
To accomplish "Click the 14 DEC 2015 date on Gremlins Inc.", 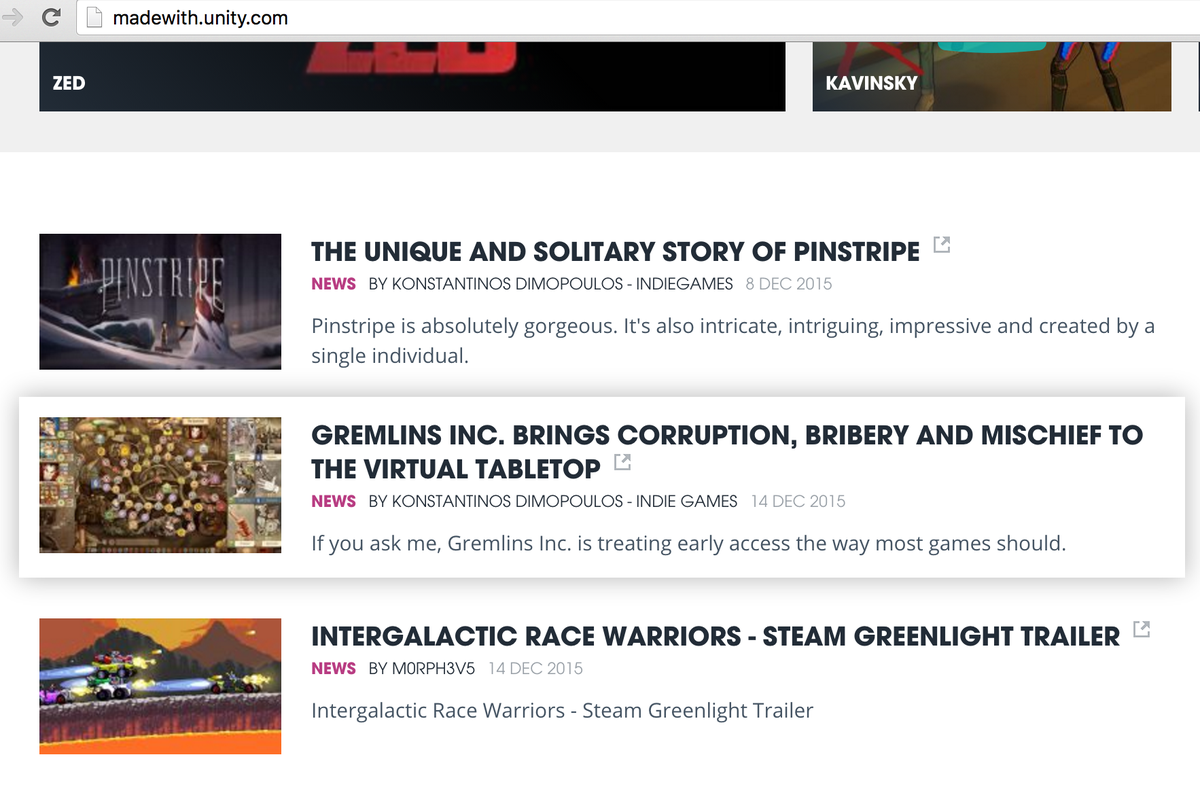I will click(798, 501).
